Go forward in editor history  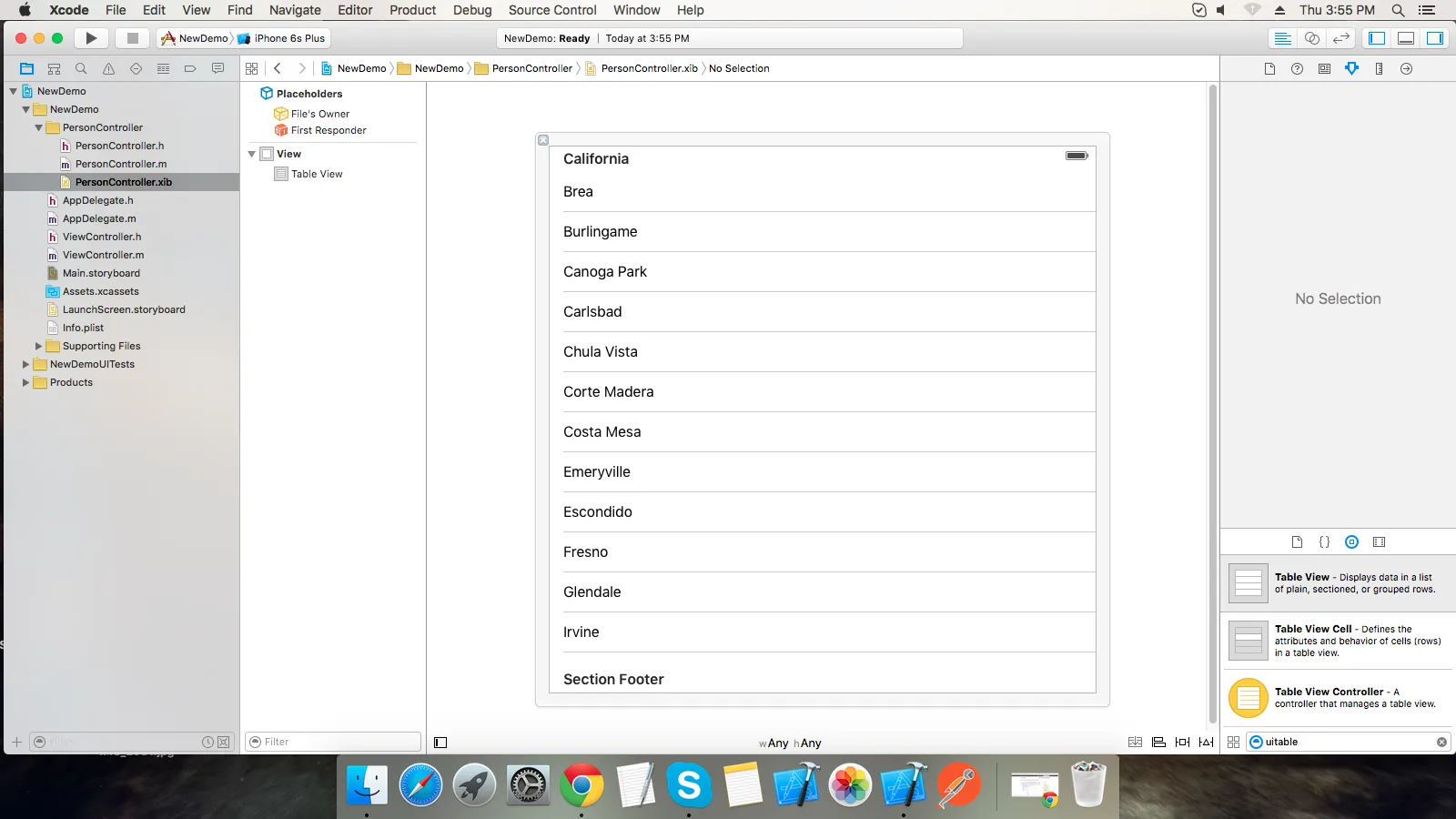(302, 68)
